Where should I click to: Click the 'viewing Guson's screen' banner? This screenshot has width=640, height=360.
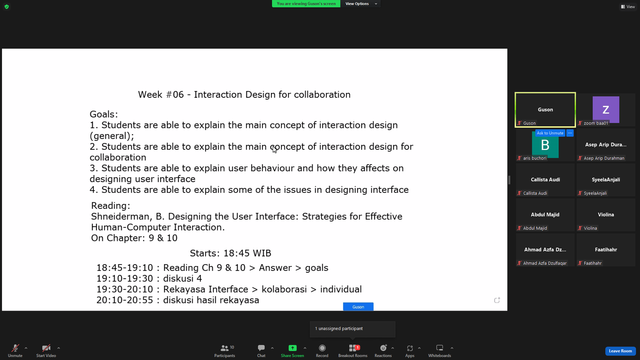pos(306,4)
